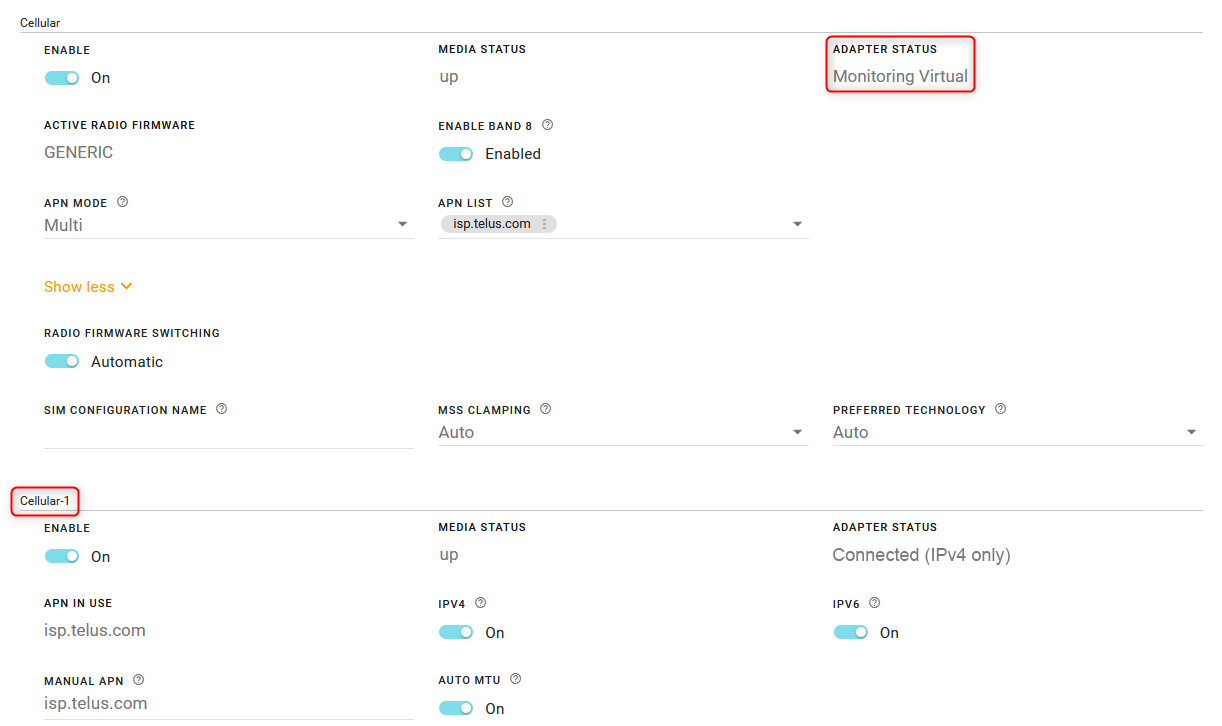
Task: Click the Manual APN input field
Action: coord(228,704)
